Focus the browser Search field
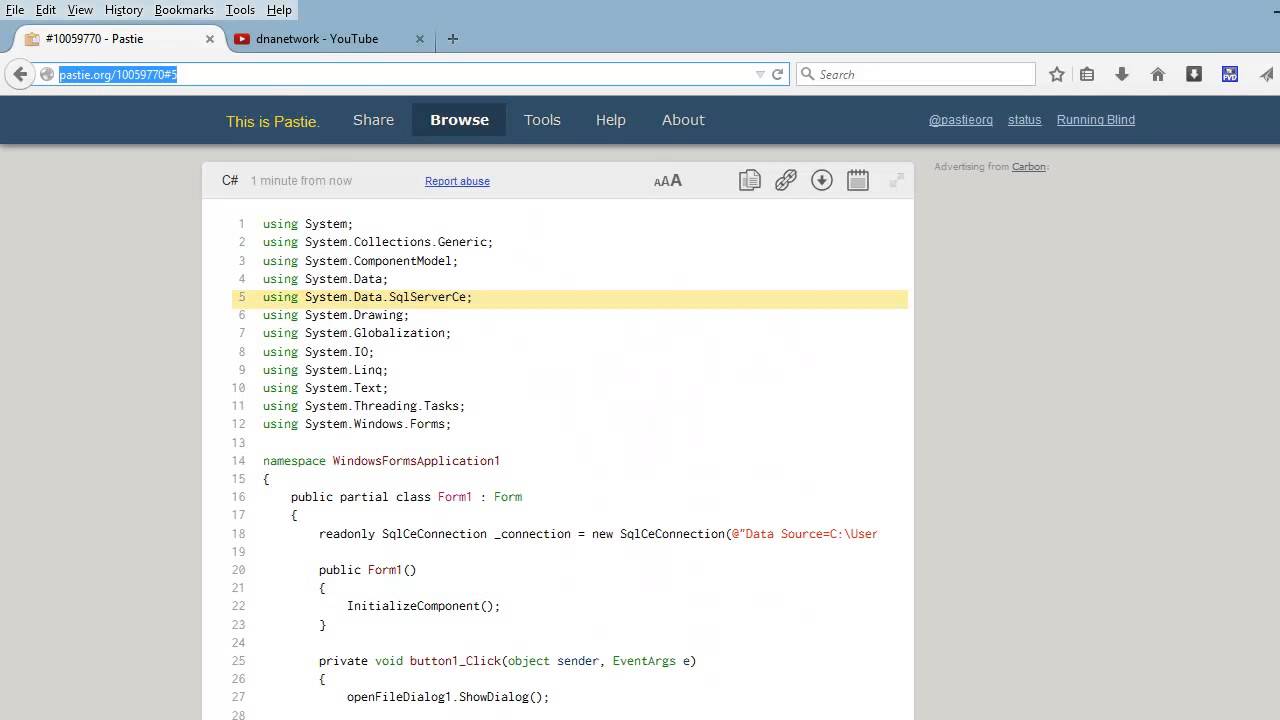The image size is (1280, 720). coord(915,74)
